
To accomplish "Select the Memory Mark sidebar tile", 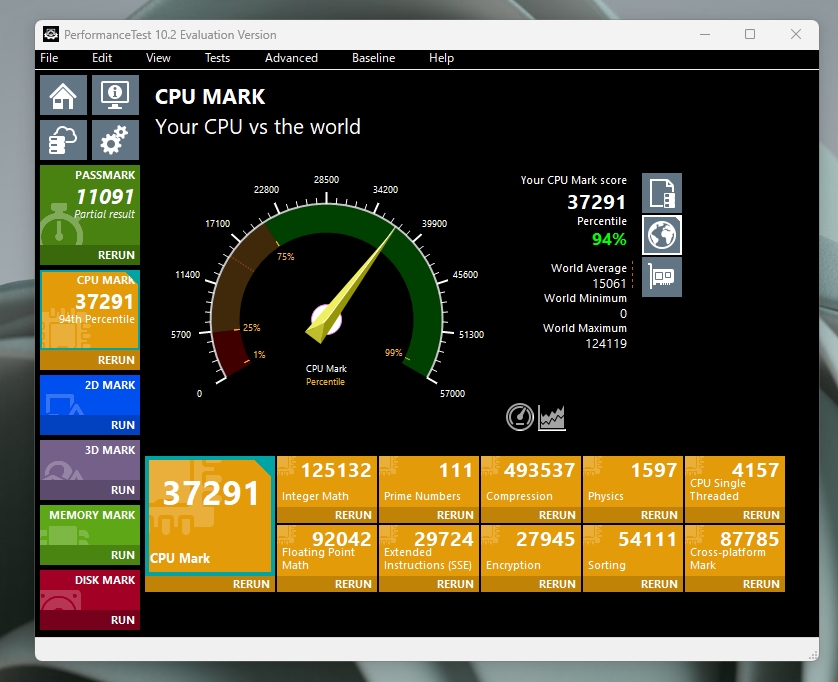I will click(90, 525).
